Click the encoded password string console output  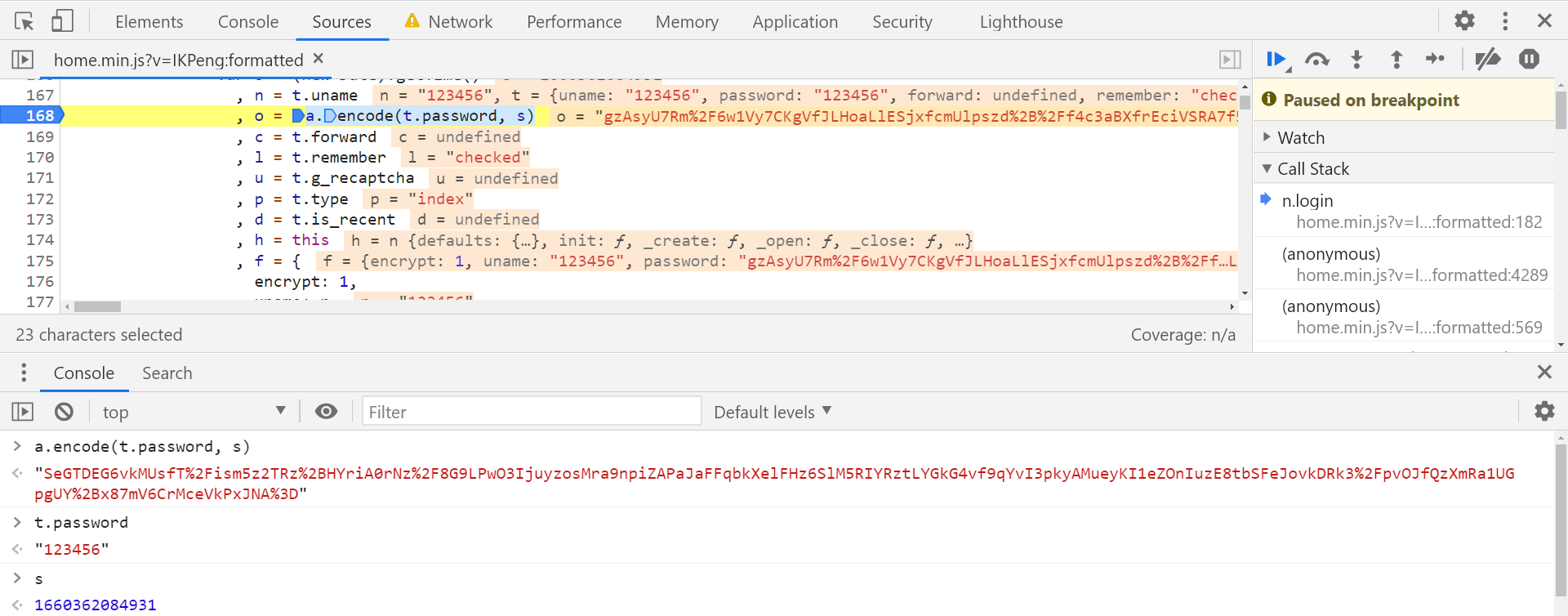[x=774, y=483]
